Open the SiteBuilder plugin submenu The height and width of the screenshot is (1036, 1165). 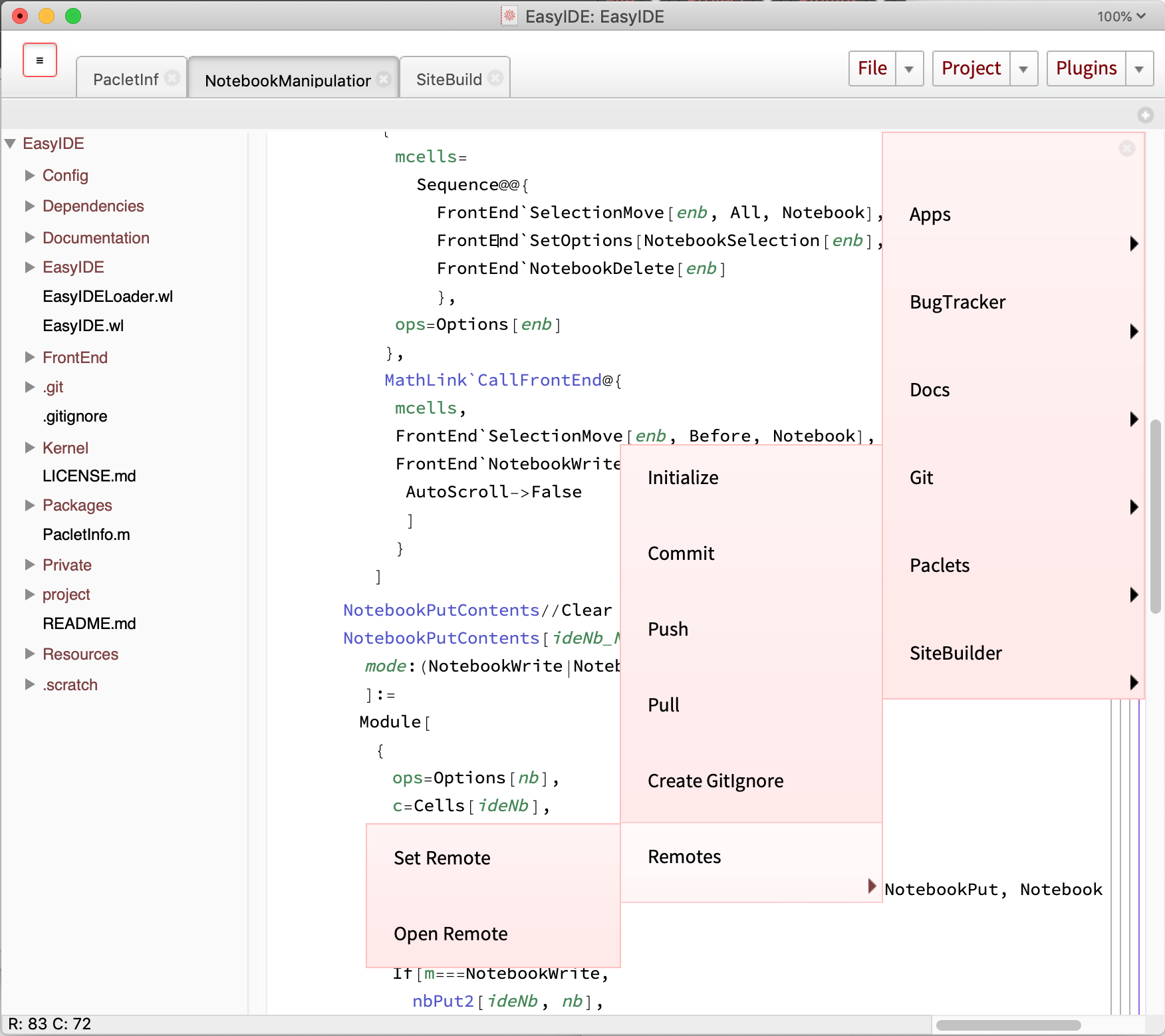coord(1013,654)
